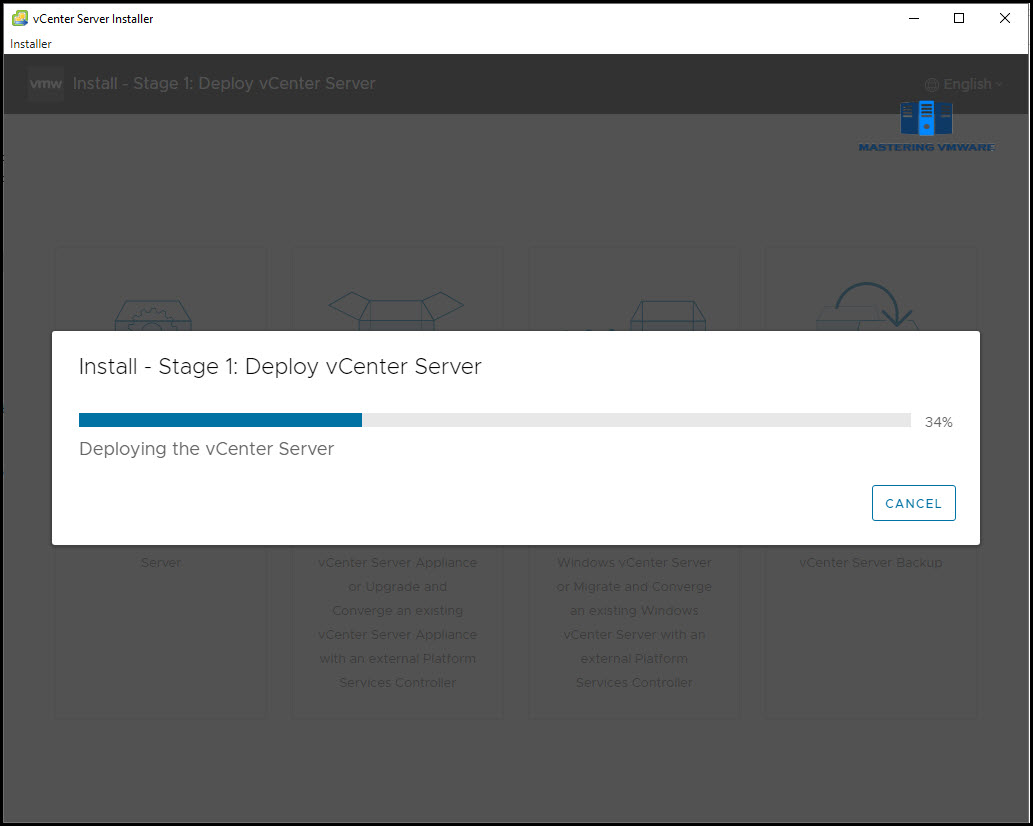Image resolution: width=1033 pixels, height=826 pixels.
Task: Click the Windows vCenter Server card text
Action: (634, 622)
